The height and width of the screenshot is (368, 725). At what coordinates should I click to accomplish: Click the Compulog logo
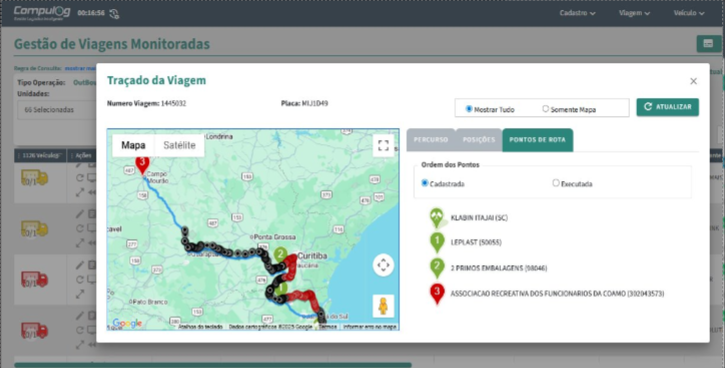pos(42,12)
